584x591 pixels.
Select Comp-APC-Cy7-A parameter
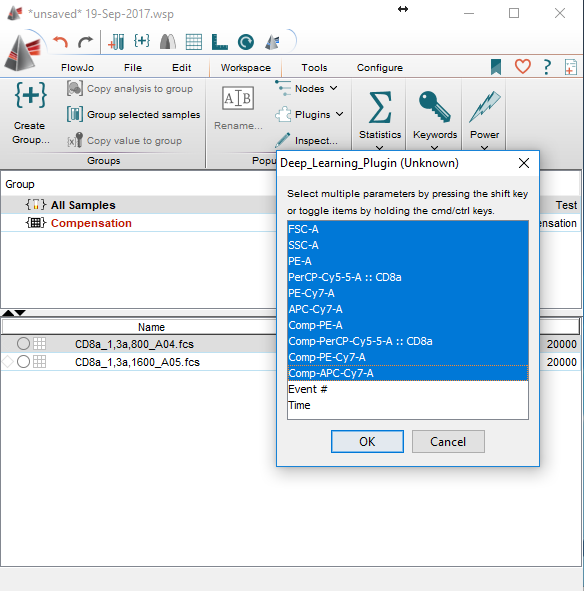coord(408,373)
